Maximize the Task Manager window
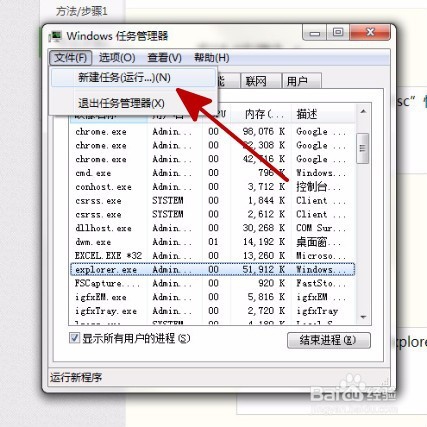 (338, 33)
